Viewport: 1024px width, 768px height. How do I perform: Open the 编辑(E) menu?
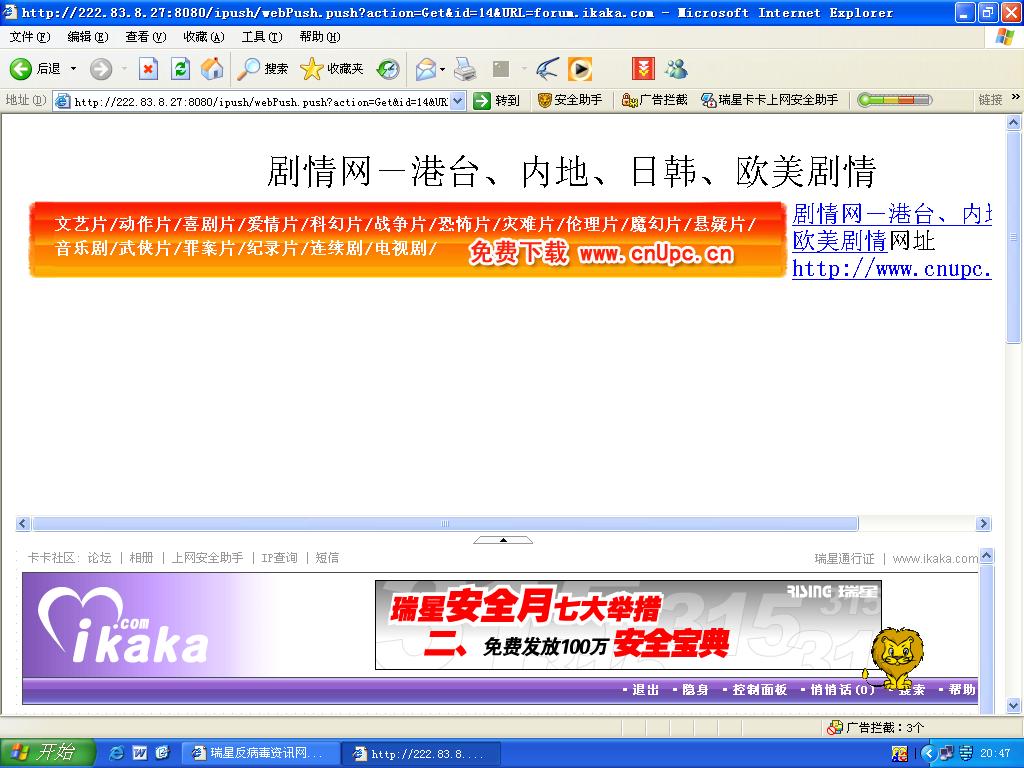(x=88, y=37)
